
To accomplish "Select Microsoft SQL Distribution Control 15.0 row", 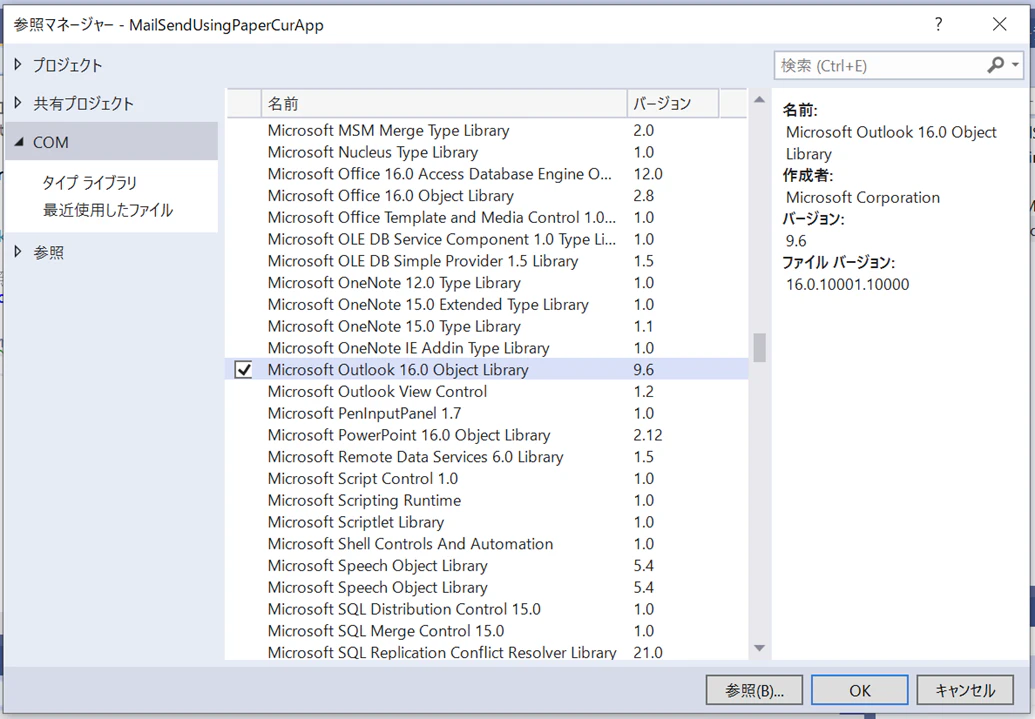I will (486, 609).
